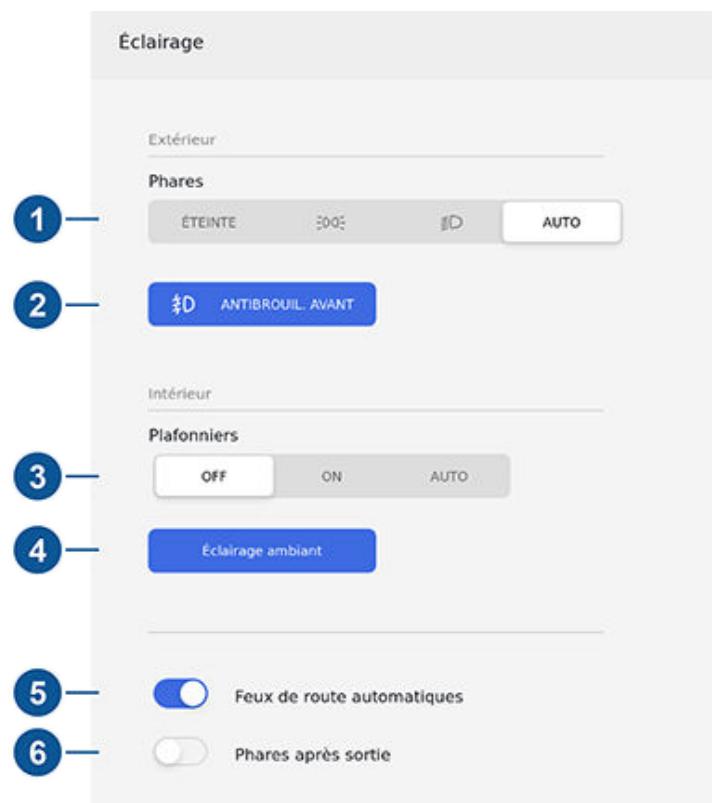Click the Éclairage page title
The width and height of the screenshot is (715, 803).
161,42
